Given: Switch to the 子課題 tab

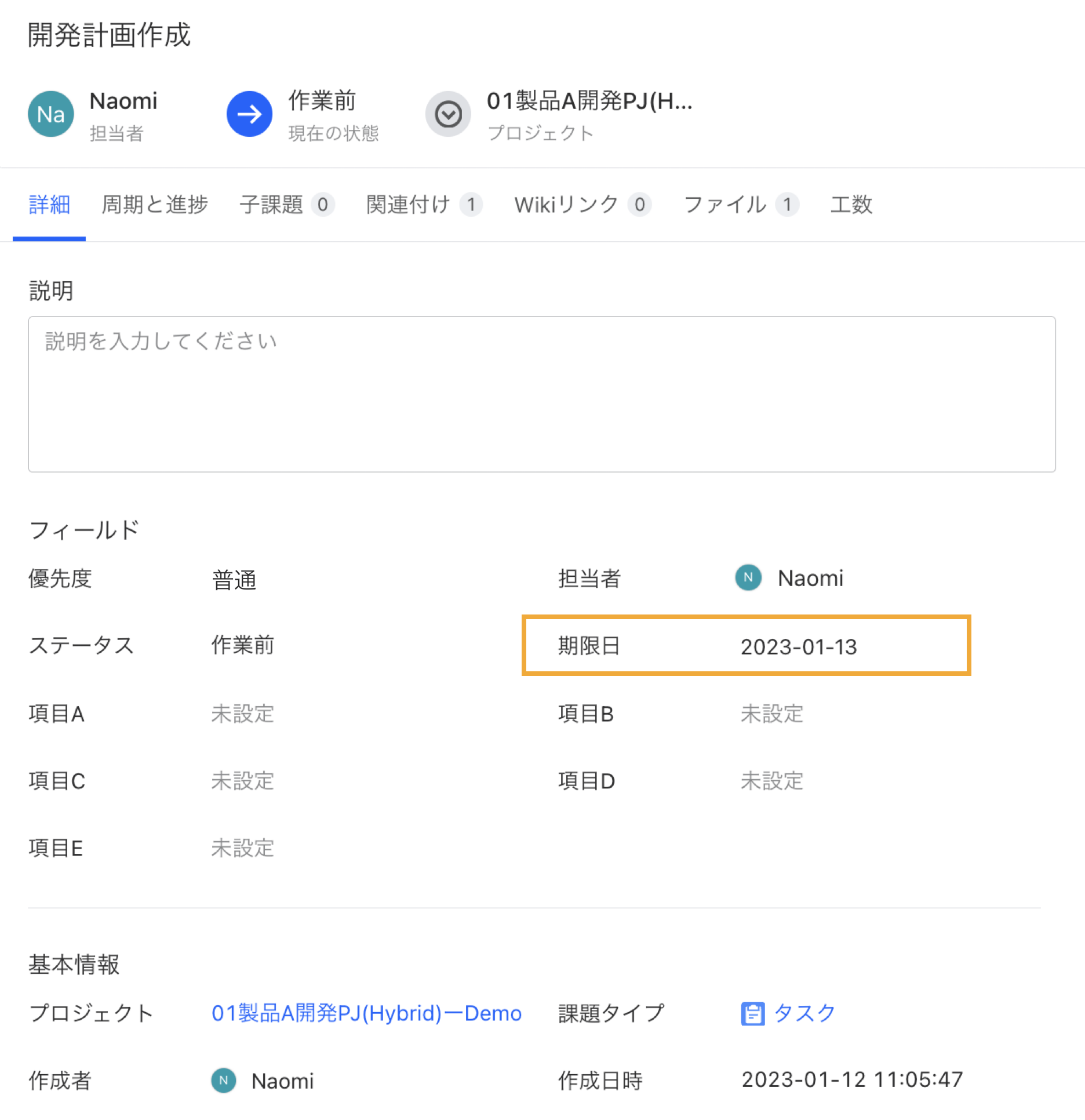Looking at the screenshot, I should (x=271, y=205).
